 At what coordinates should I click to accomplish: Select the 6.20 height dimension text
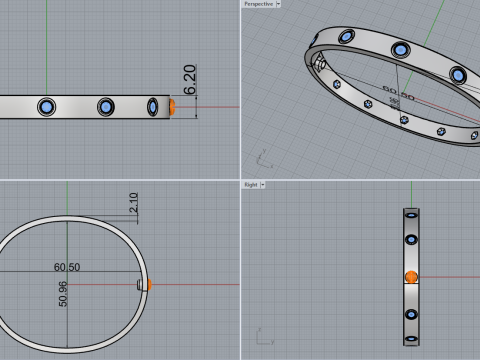(x=190, y=80)
